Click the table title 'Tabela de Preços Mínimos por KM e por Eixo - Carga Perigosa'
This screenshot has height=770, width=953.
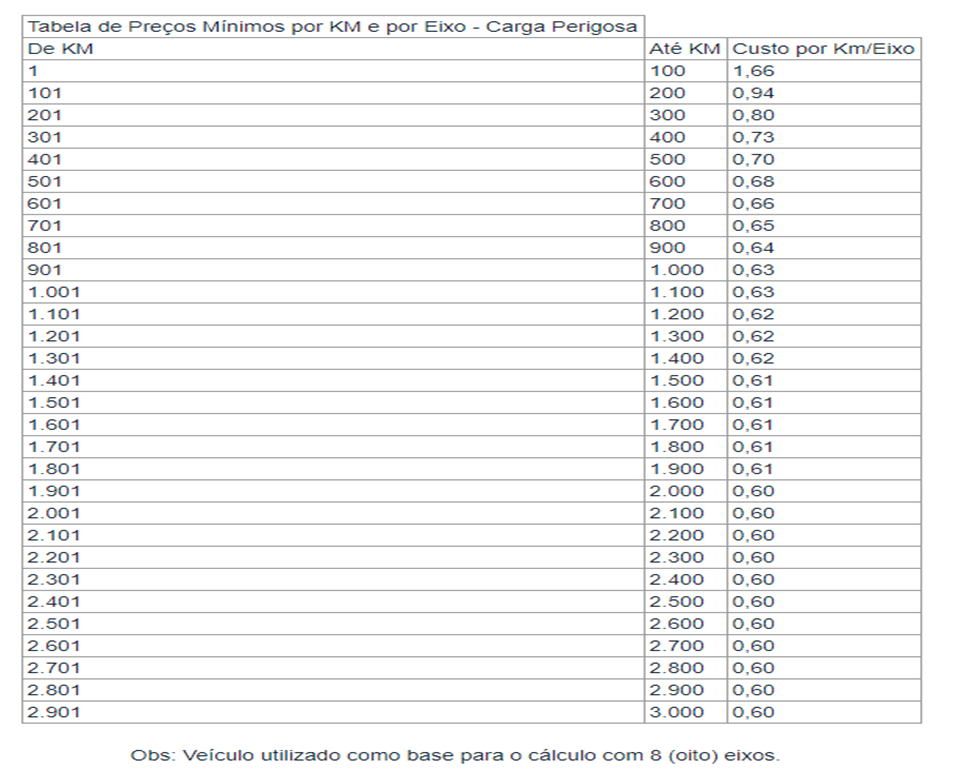pos(332,27)
